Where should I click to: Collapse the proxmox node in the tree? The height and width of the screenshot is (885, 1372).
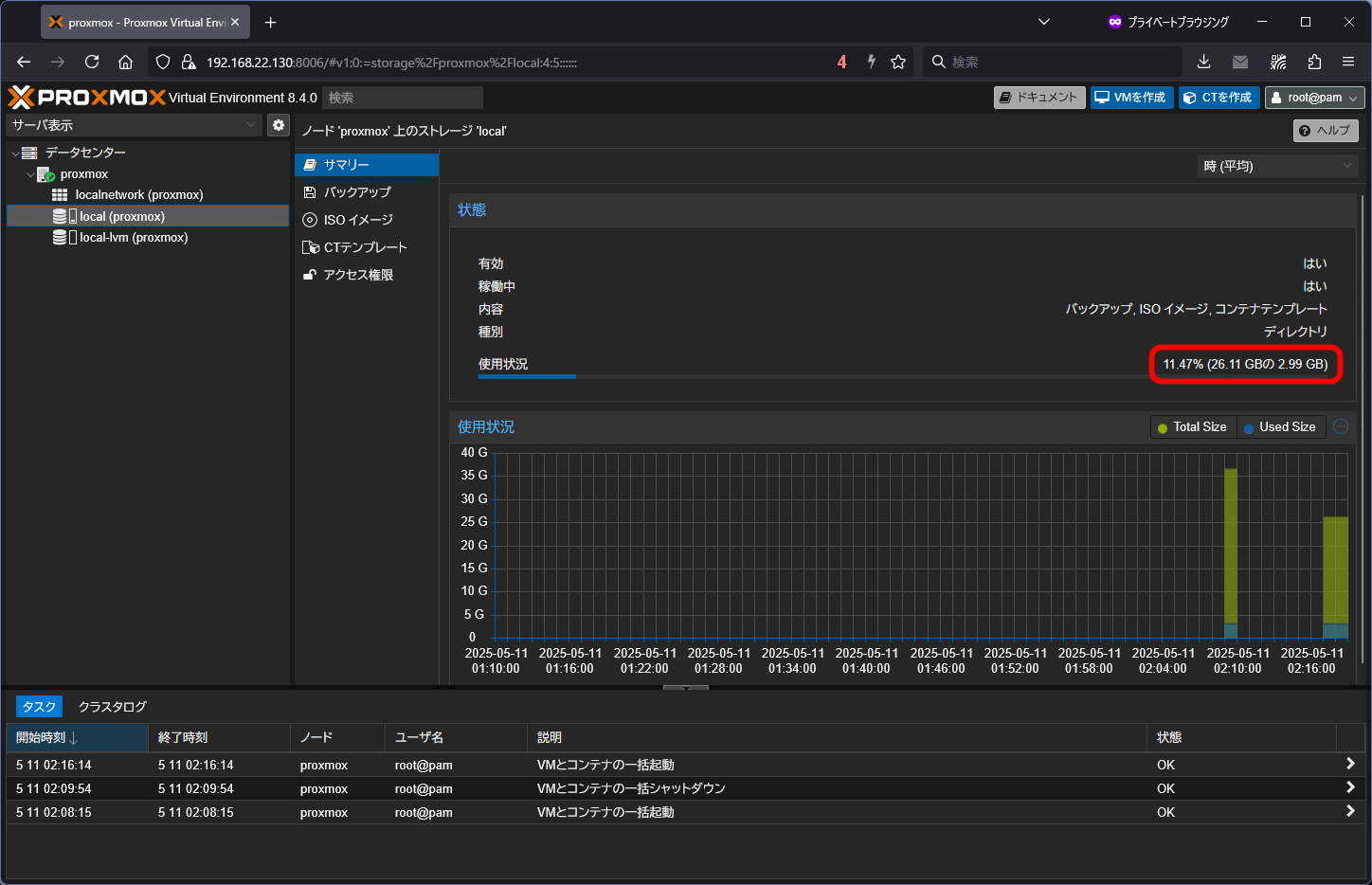pos(30,174)
